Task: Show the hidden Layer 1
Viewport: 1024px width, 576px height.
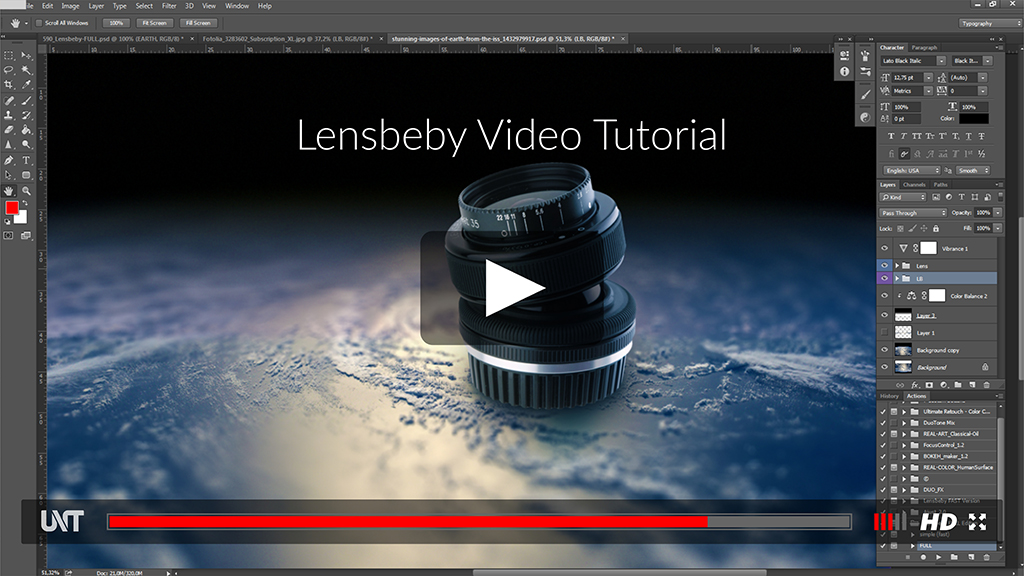Action: coord(885,332)
